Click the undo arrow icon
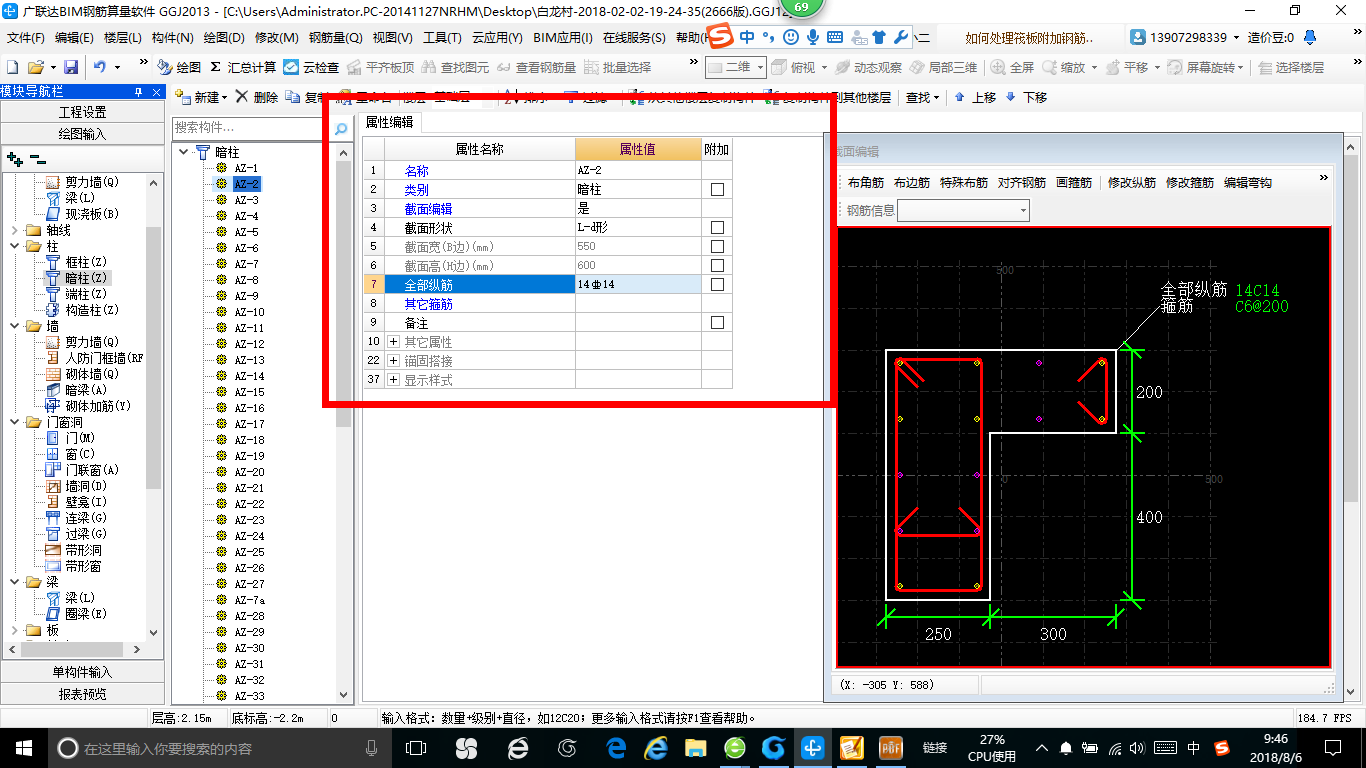 (100, 67)
